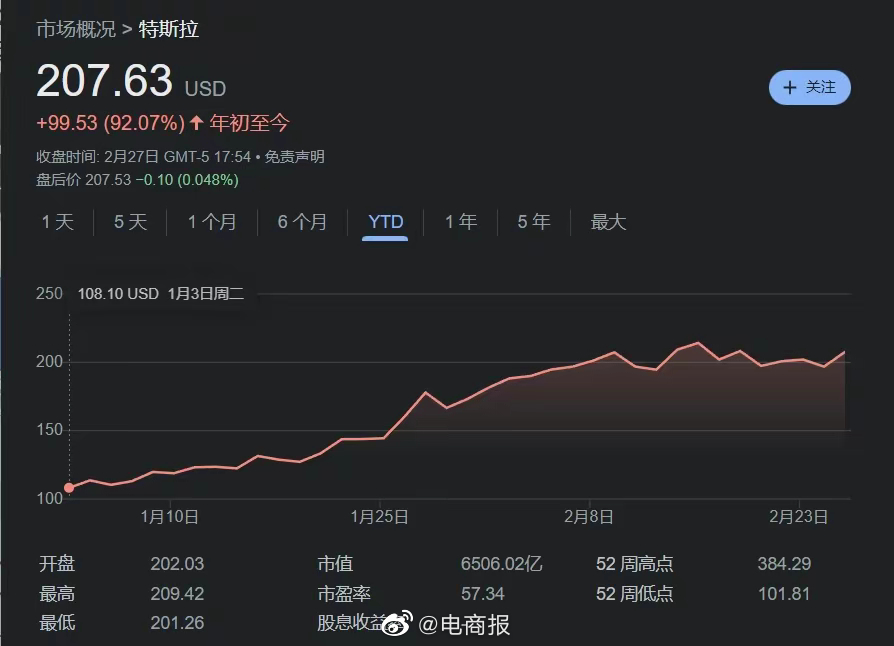The image size is (894, 646).
Task: Click the 关注 follow button
Action: [810, 87]
